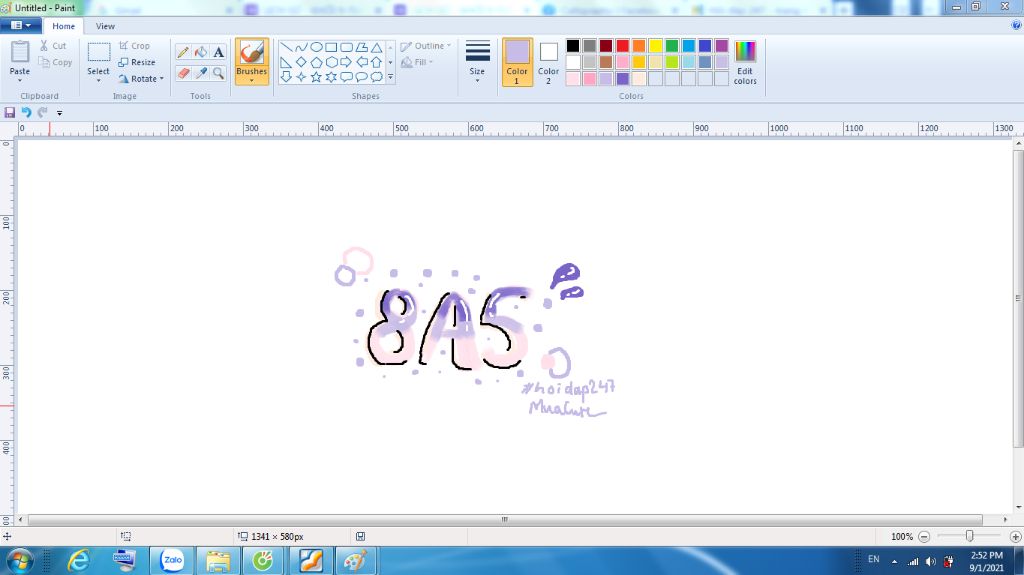Pick the Triangle shape

(x=377, y=47)
